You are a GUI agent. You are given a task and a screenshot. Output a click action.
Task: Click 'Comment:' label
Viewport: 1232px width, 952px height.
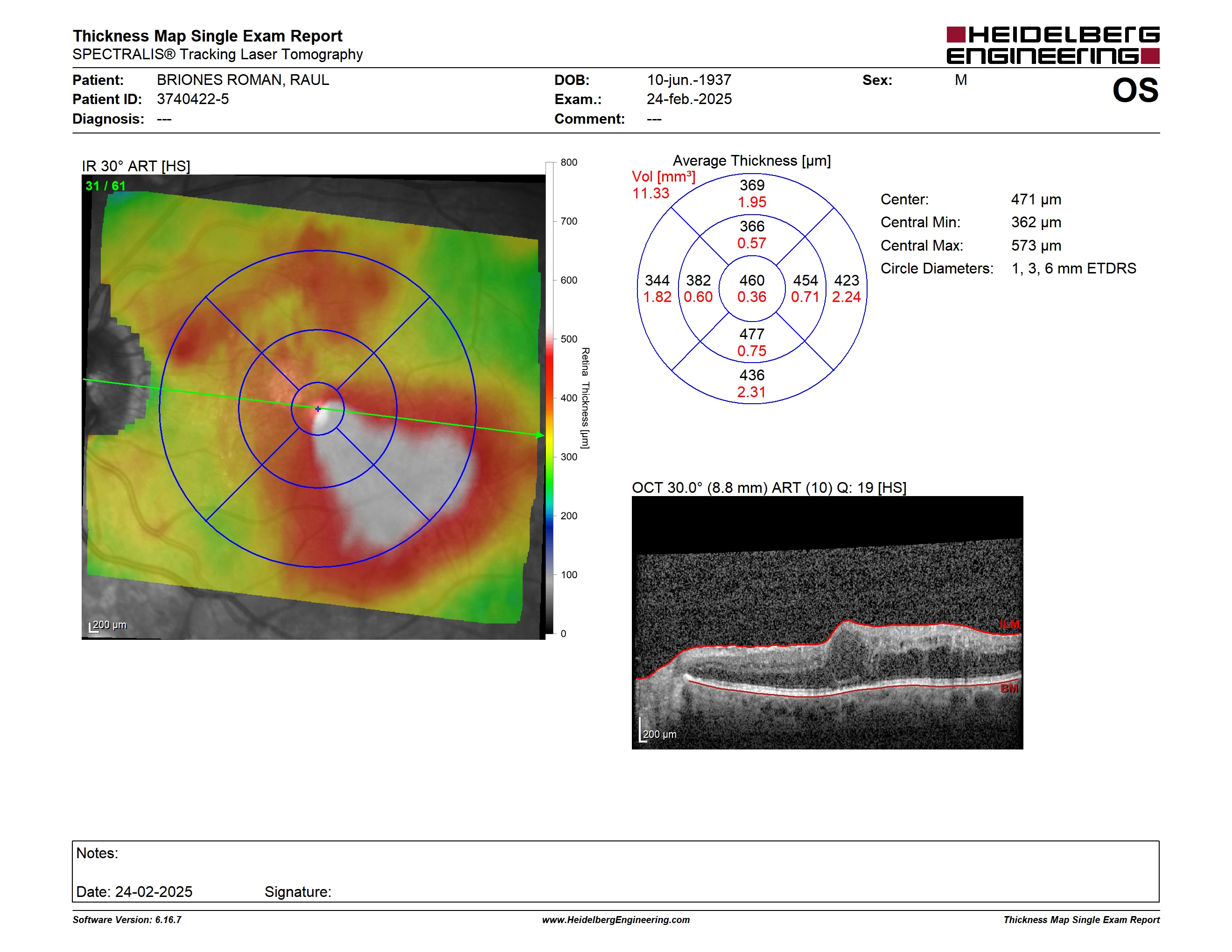click(x=589, y=119)
